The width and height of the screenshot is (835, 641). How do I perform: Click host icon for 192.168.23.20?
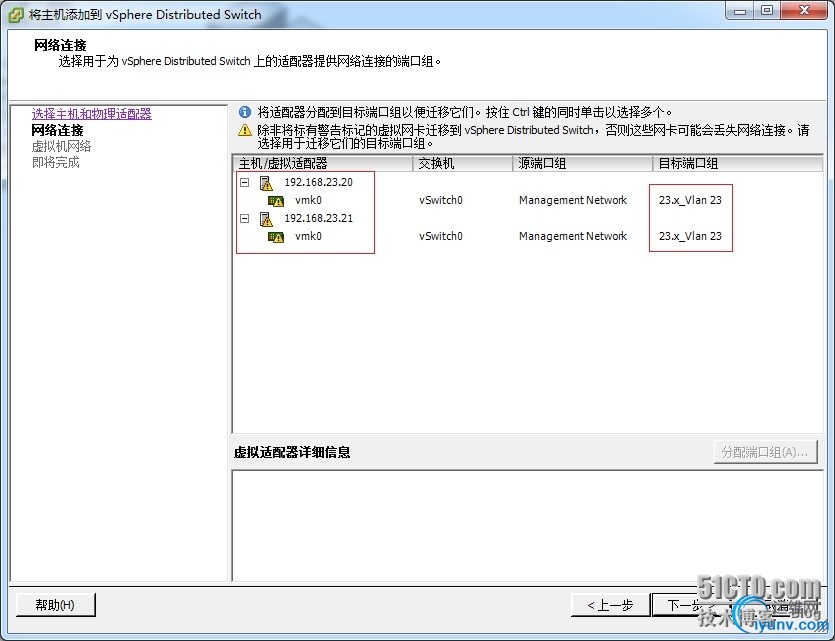(x=266, y=183)
